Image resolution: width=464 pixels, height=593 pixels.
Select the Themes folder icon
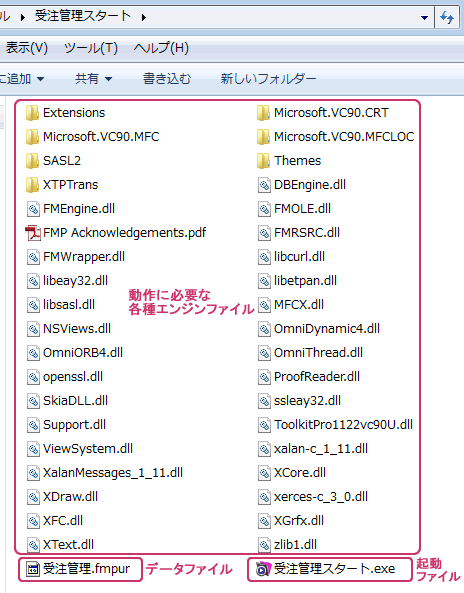click(264, 161)
